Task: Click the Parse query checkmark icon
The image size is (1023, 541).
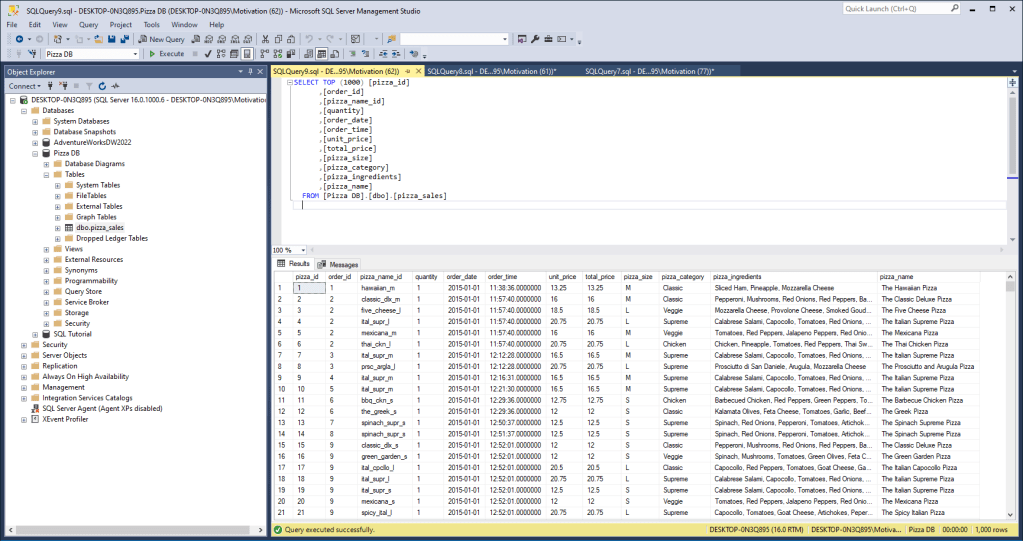Action: [x=207, y=54]
